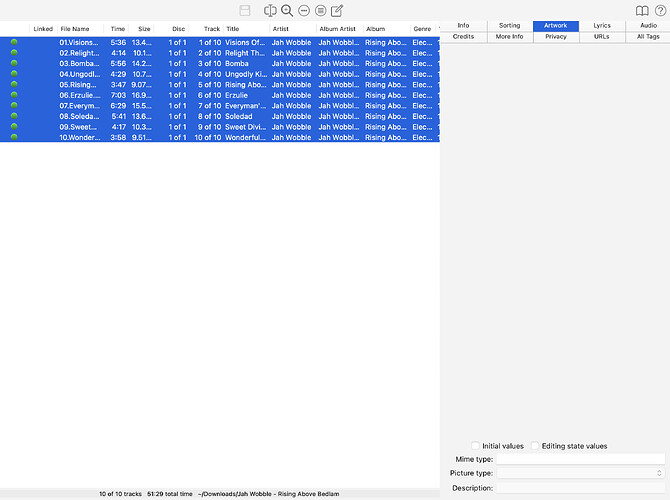The image size is (670, 500).
Task: Switch to the Info tab
Action: [463, 26]
